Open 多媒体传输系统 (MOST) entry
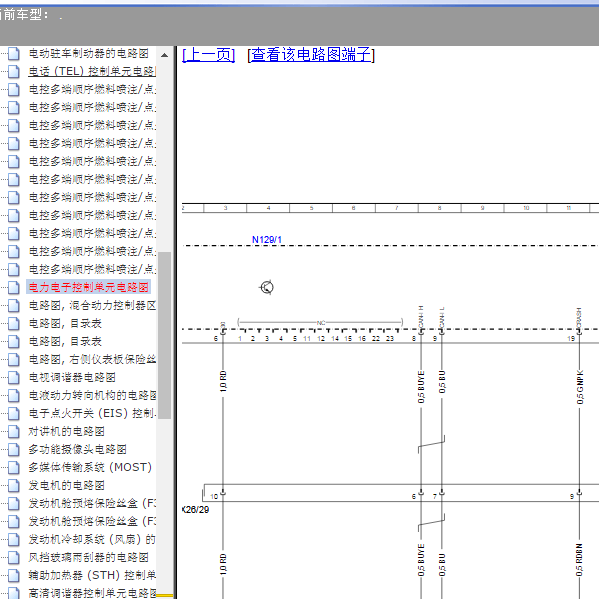Screen dimensions: 599x599 click(x=90, y=467)
